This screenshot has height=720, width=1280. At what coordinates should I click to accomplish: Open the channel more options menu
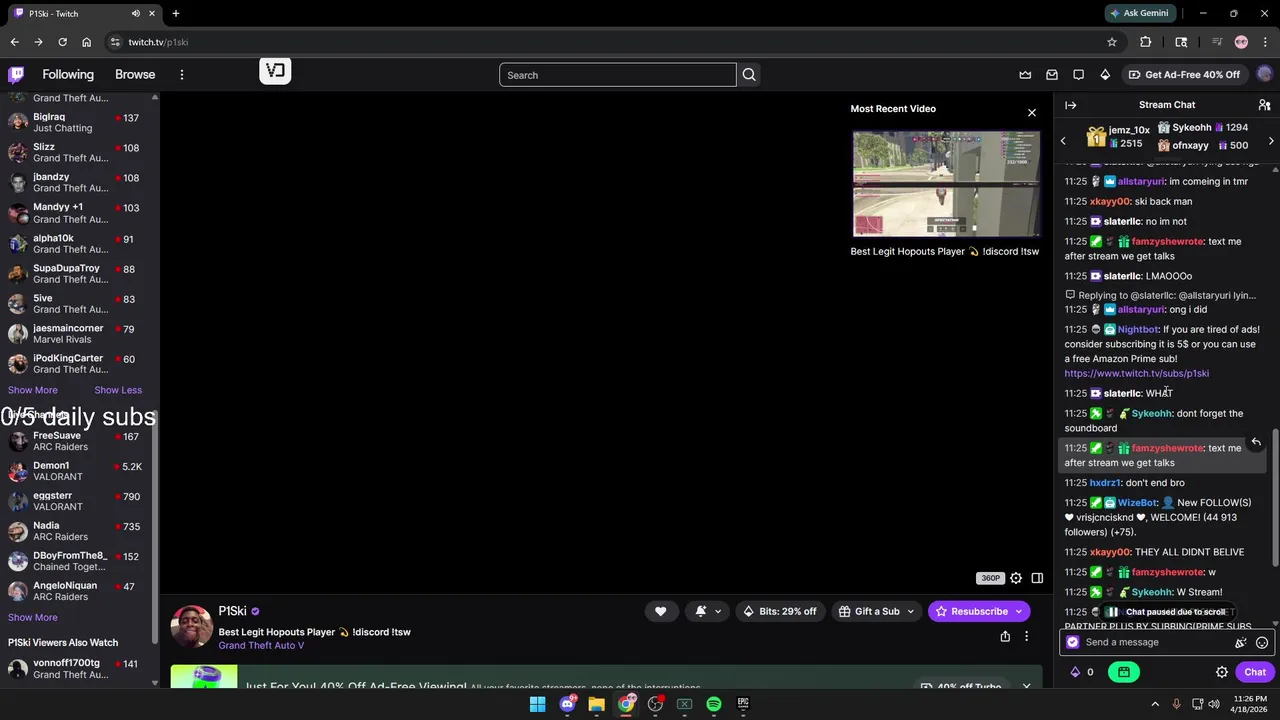[x=1026, y=636]
